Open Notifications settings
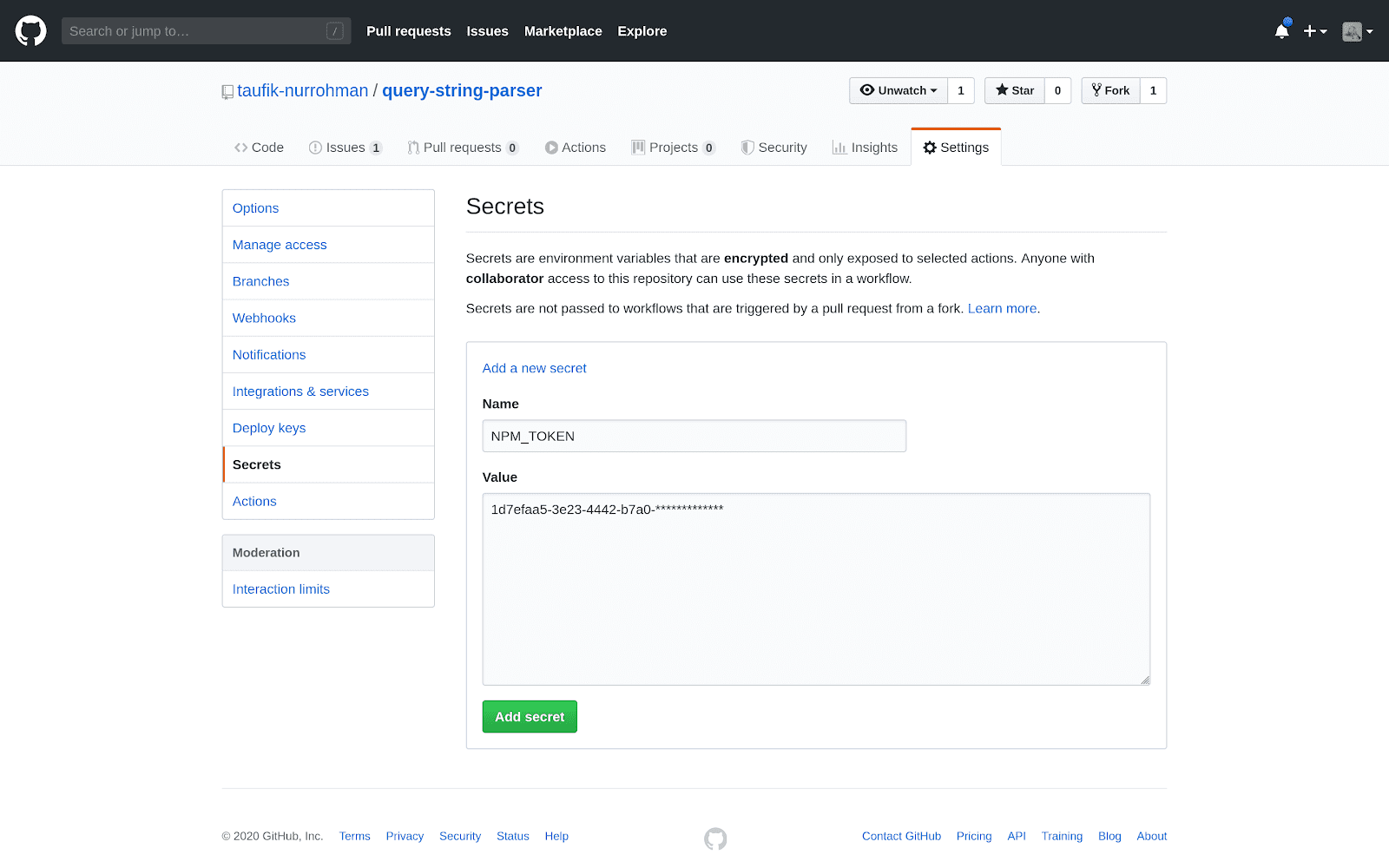The image size is (1389, 868). coord(328,355)
